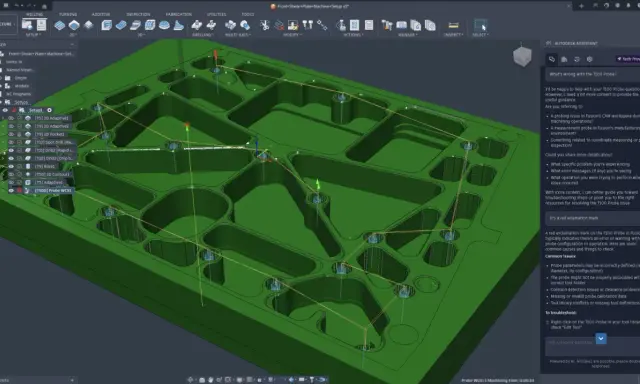Click the third icon in the Actions group
This screenshot has height=384, width=640.
point(369,25)
